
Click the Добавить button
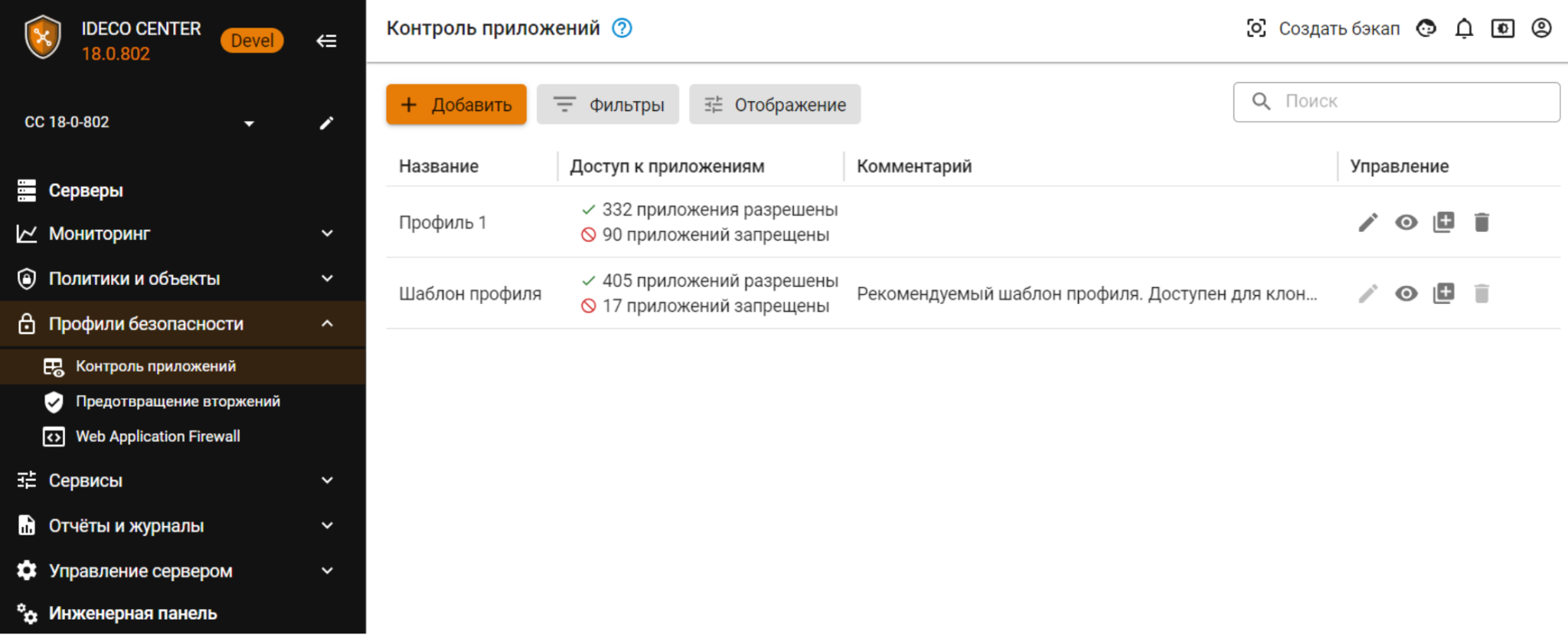(x=456, y=104)
